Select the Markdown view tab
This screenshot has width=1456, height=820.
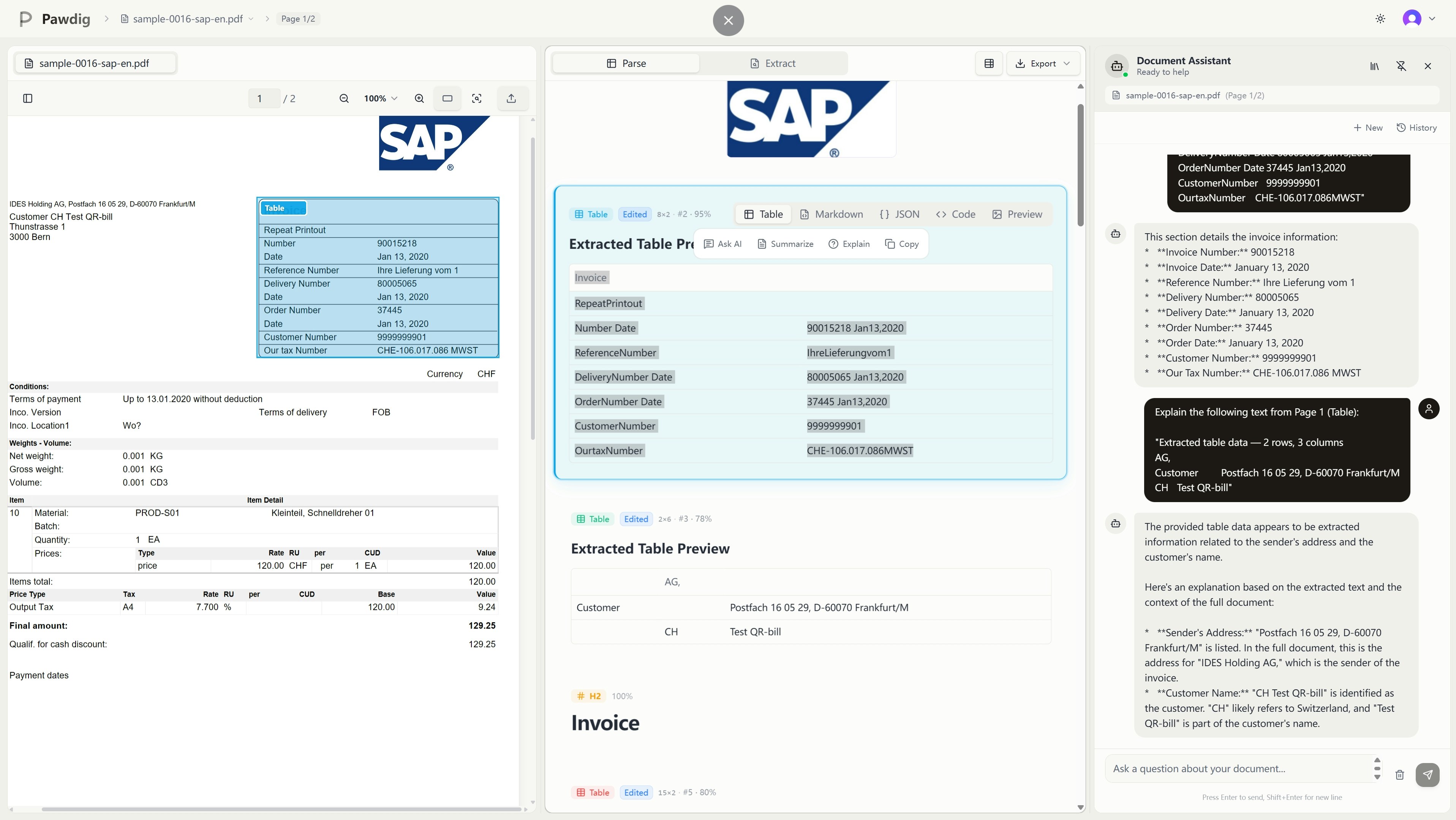832,214
